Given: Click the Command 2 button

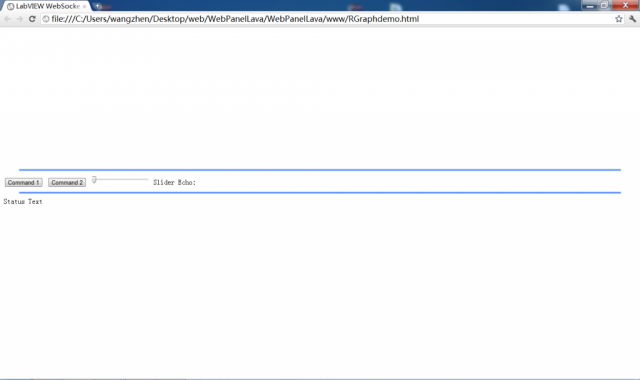Looking at the screenshot, I should [67, 182].
